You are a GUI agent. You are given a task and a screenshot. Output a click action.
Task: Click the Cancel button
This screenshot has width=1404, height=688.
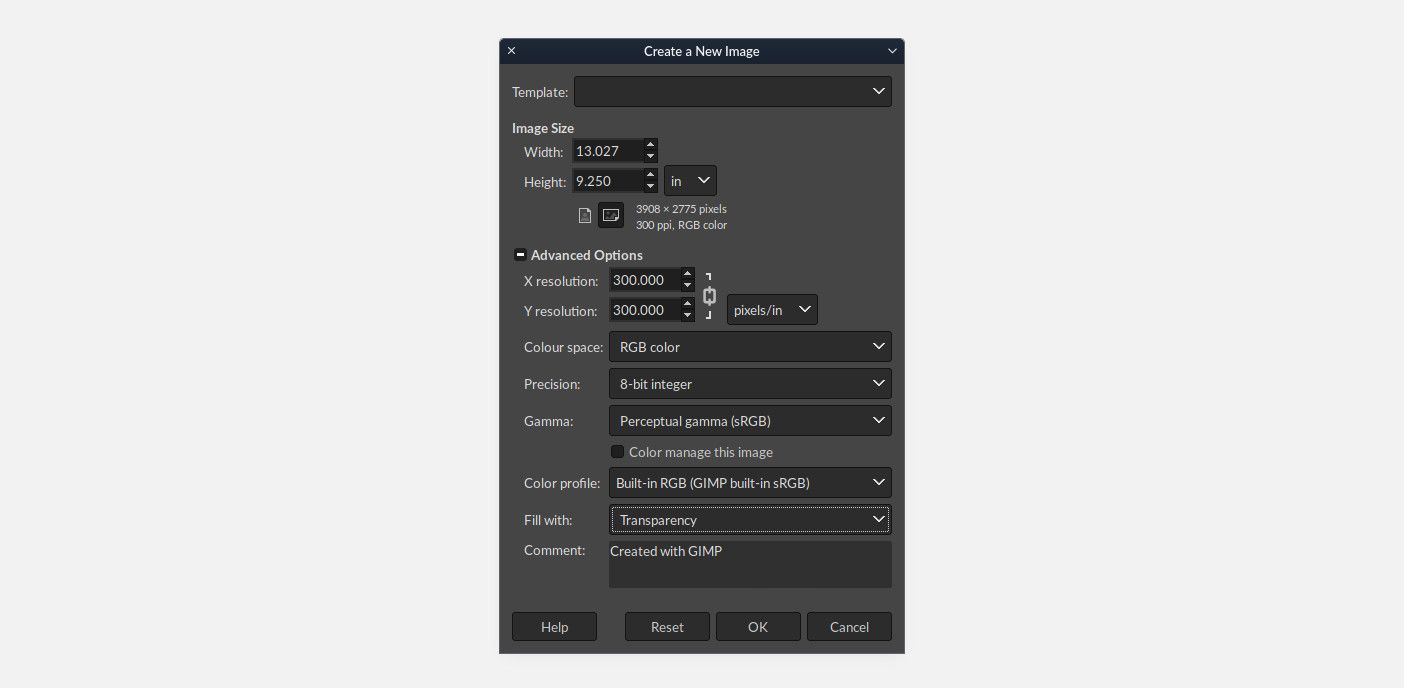pyautogui.click(x=849, y=627)
